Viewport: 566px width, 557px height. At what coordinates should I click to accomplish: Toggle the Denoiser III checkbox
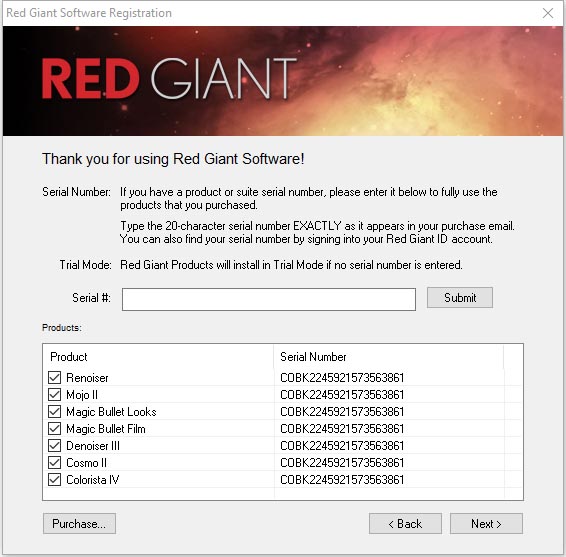54,445
